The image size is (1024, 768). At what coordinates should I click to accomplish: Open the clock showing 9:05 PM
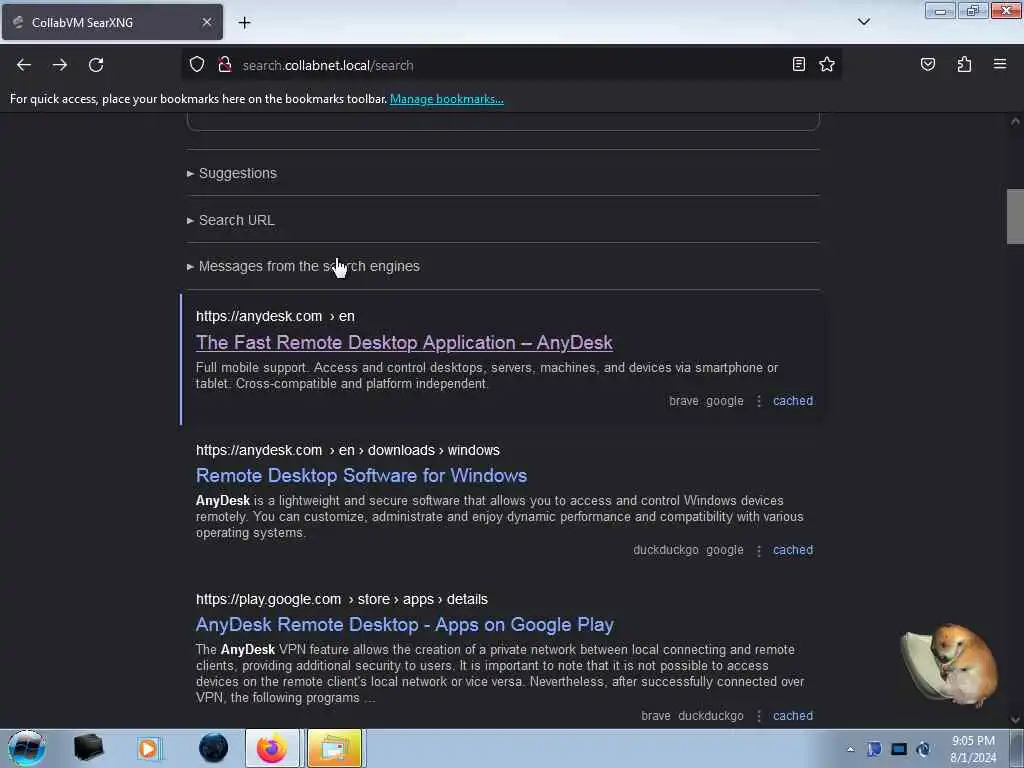(973, 749)
